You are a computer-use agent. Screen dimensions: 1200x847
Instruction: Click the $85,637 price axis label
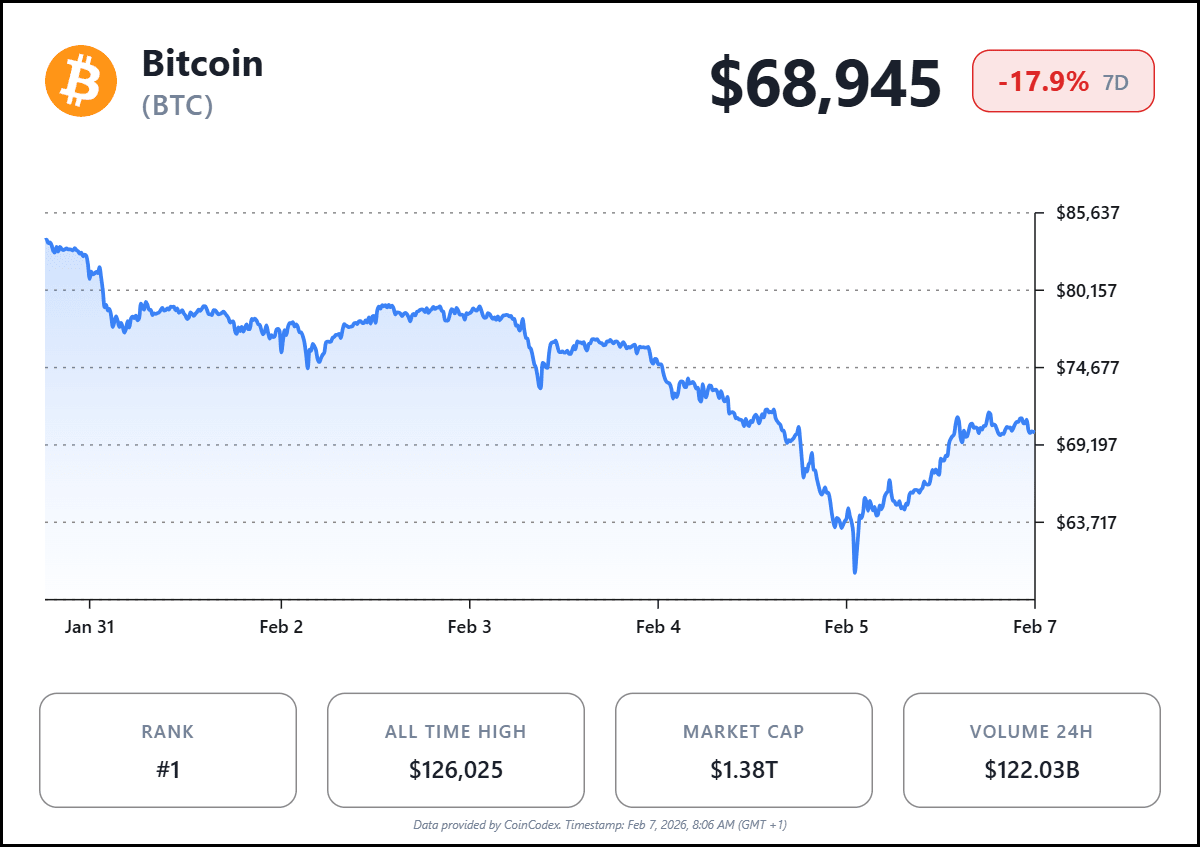coord(1087,213)
